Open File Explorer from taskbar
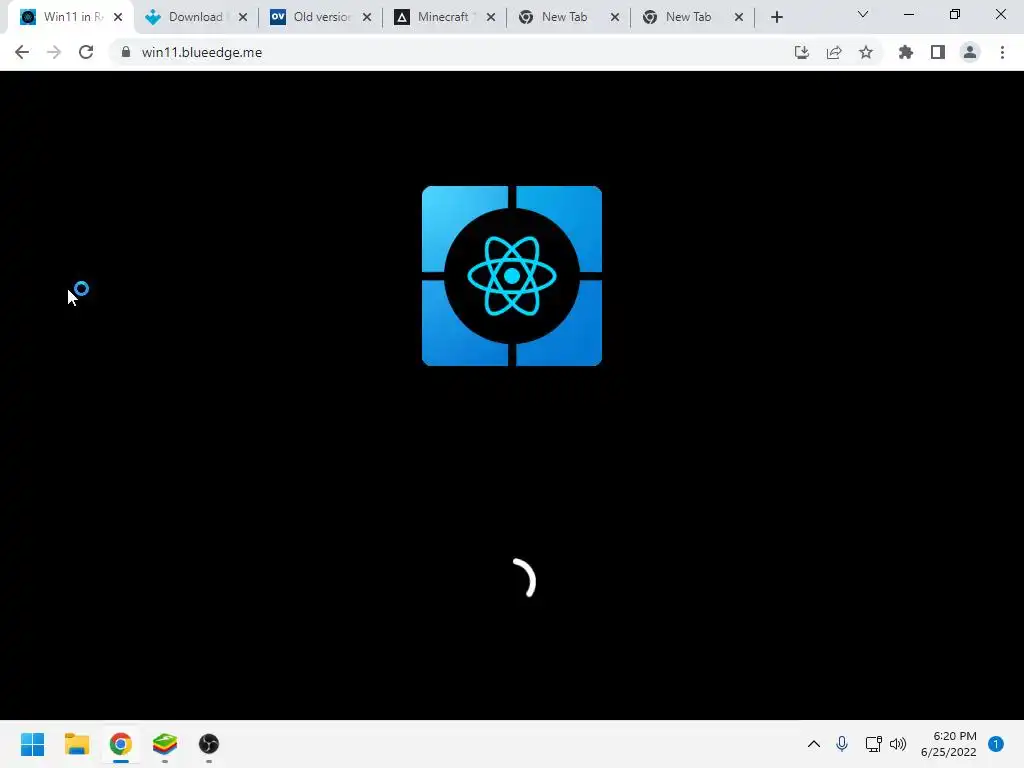 point(76,744)
